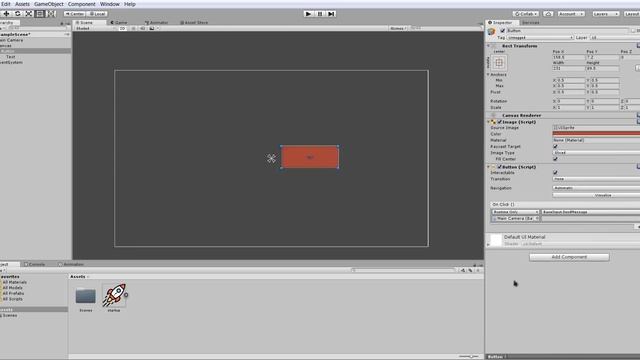Open the Shaded draw mode dropdown

point(95,29)
